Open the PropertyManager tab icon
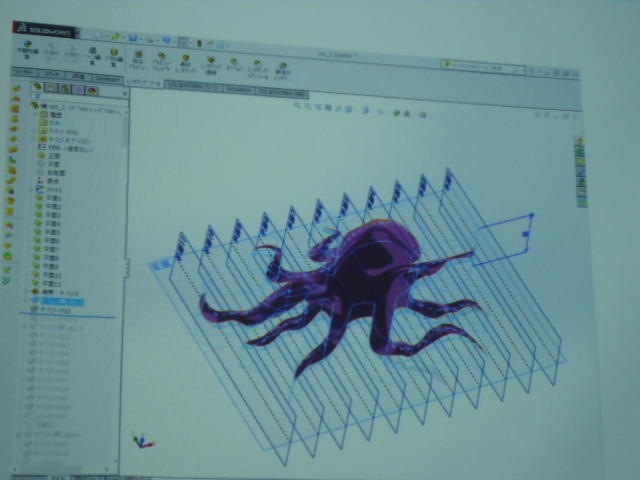 (51, 88)
